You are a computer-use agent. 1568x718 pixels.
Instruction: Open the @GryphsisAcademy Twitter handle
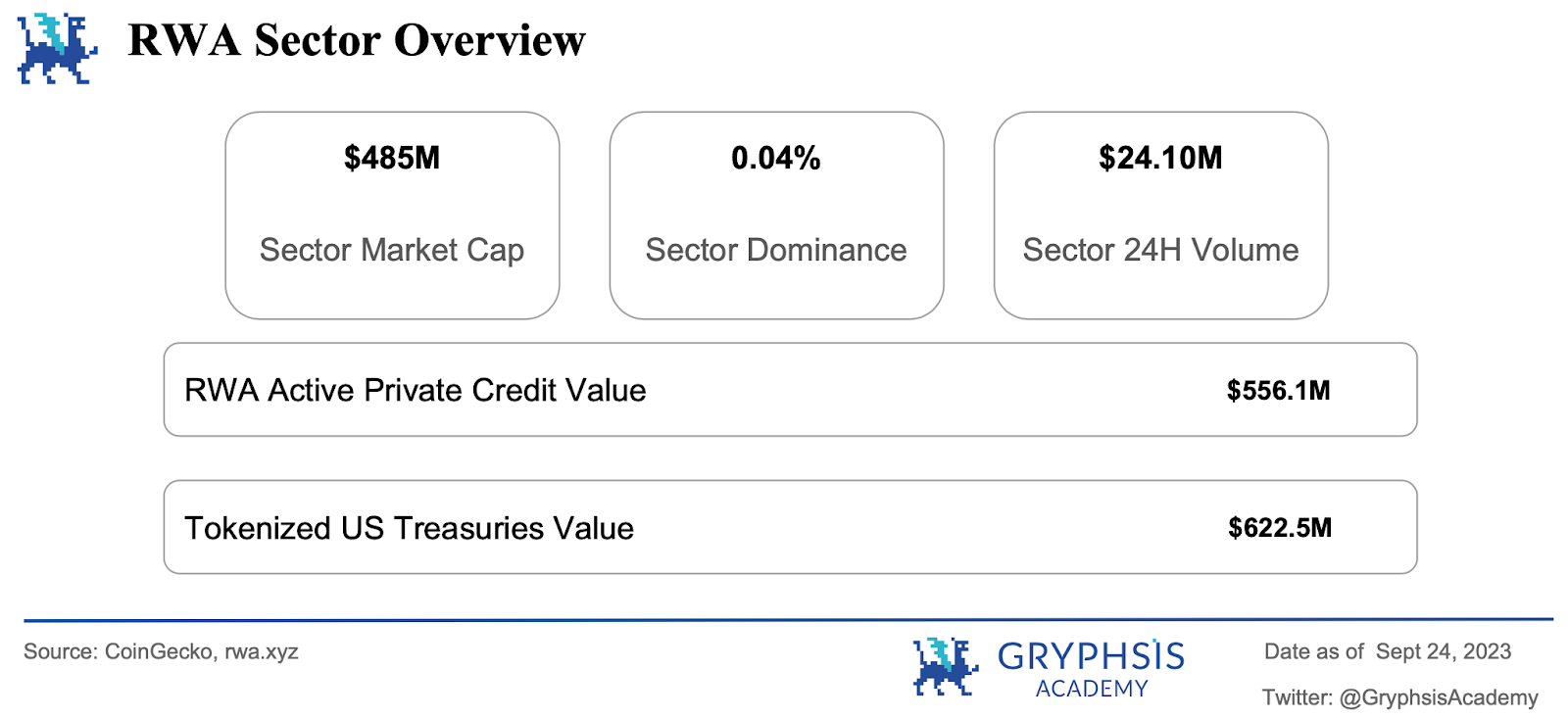(1439, 697)
